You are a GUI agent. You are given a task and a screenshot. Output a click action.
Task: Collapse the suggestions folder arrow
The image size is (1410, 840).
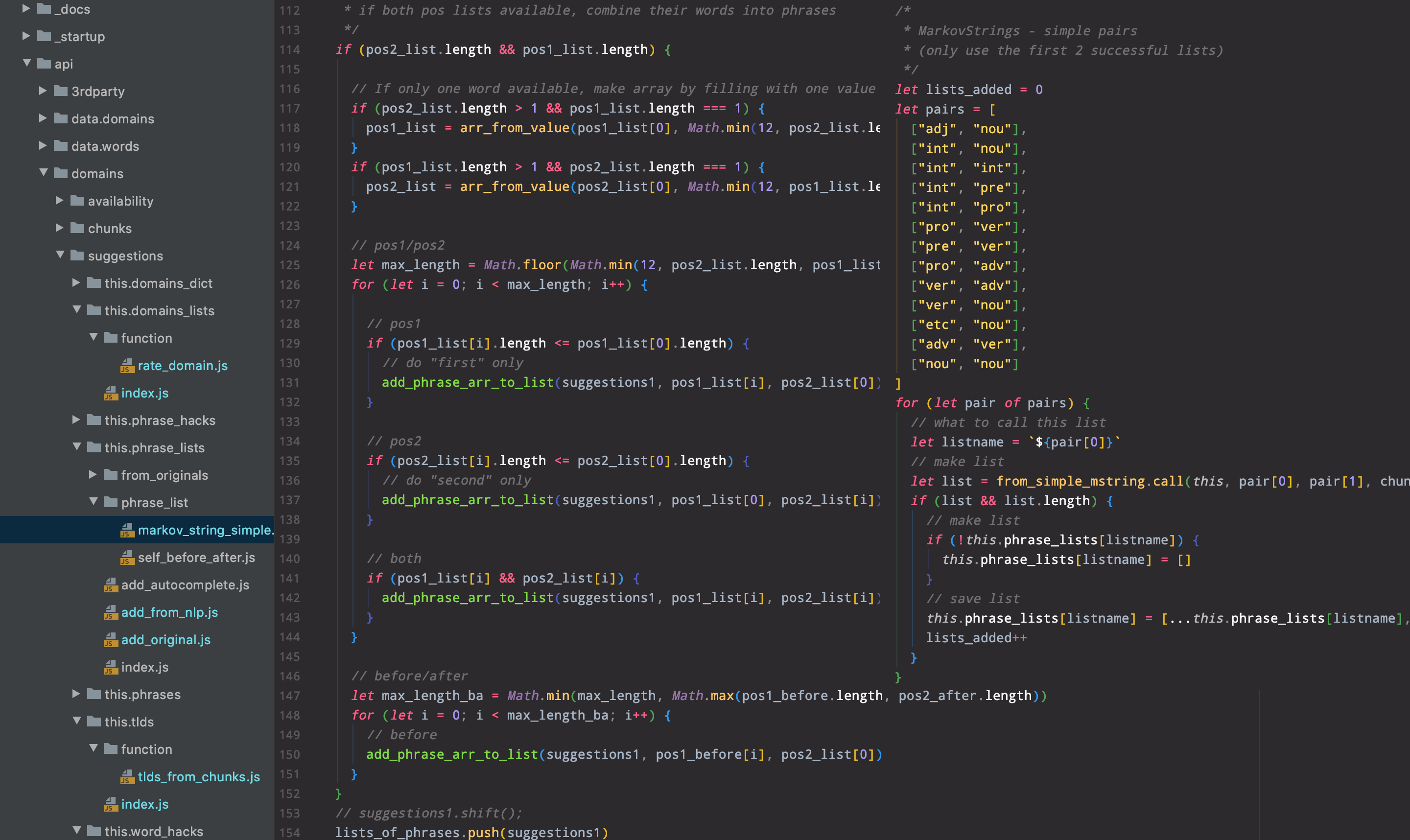(x=60, y=256)
